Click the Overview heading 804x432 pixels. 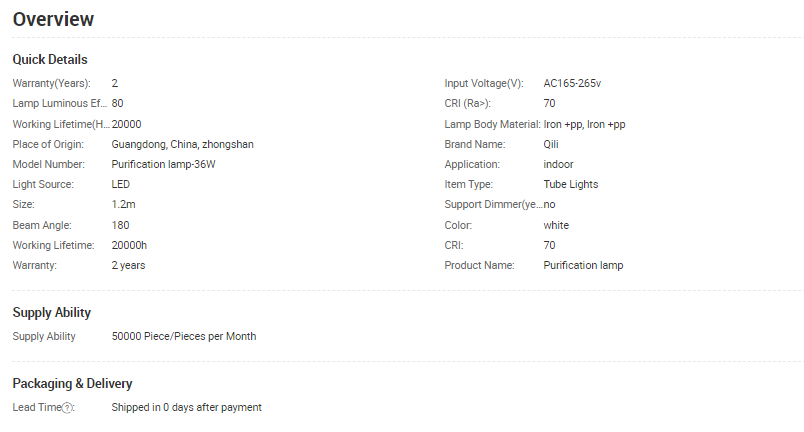pyautogui.click(x=53, y=19)
